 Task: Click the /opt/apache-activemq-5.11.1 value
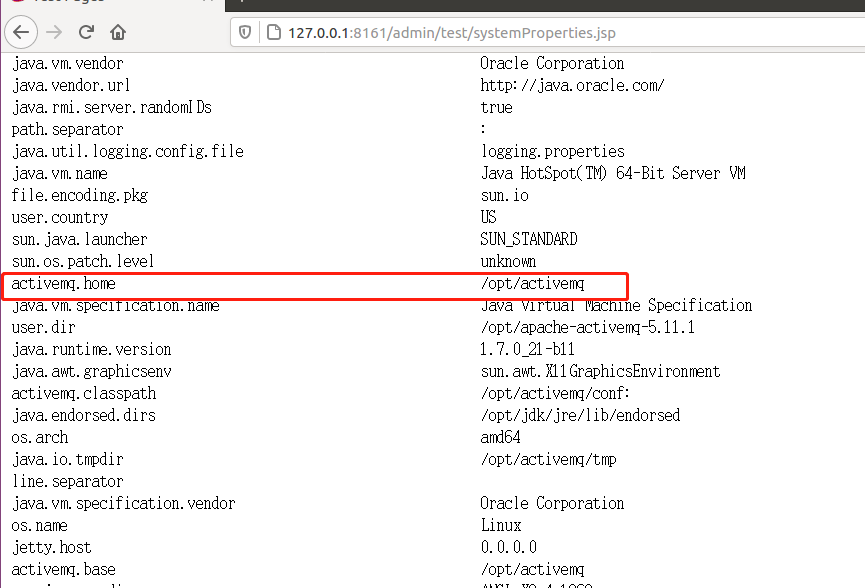click(x=587, y=328)
